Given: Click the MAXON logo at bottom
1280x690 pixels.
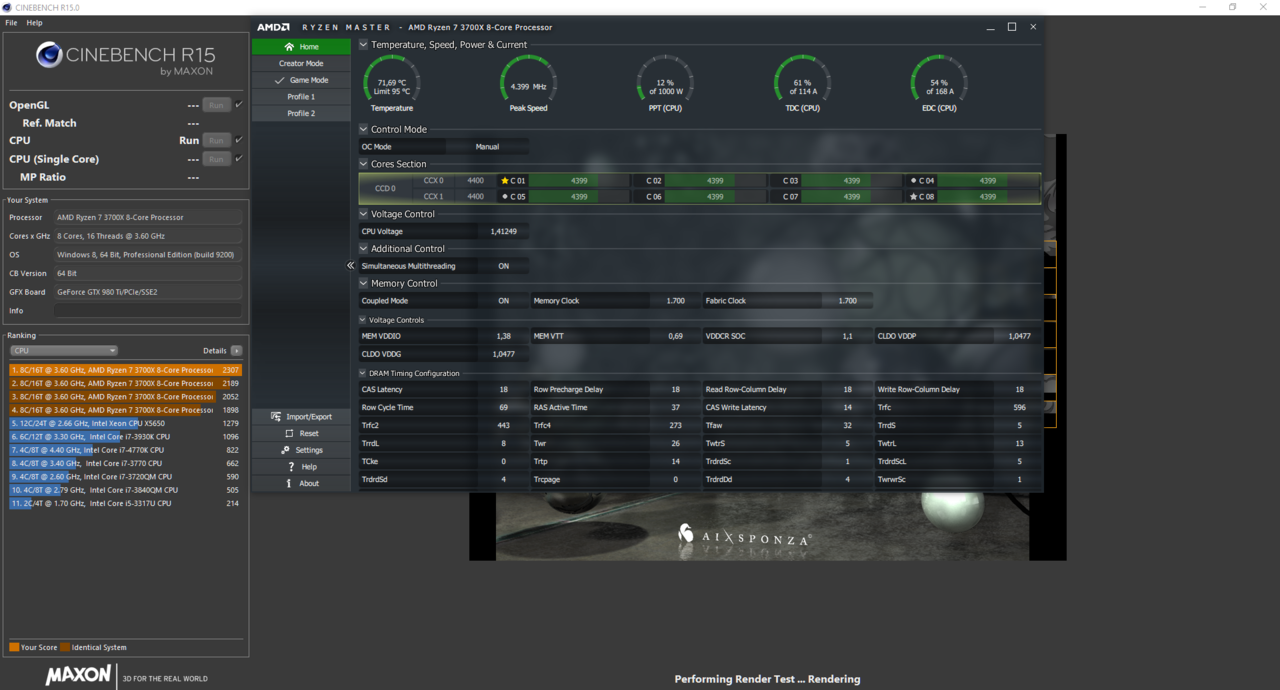Looking at the screenshot, I should pyautogui.click(x=78, y=675).
